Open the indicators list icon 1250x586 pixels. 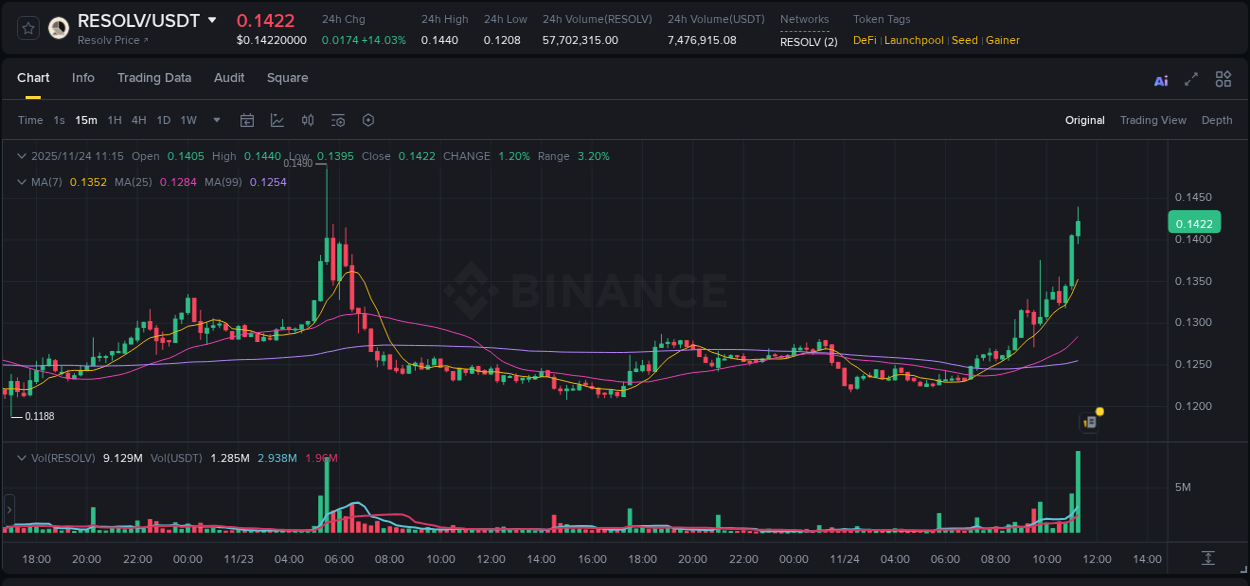click(x=338, y=120)
